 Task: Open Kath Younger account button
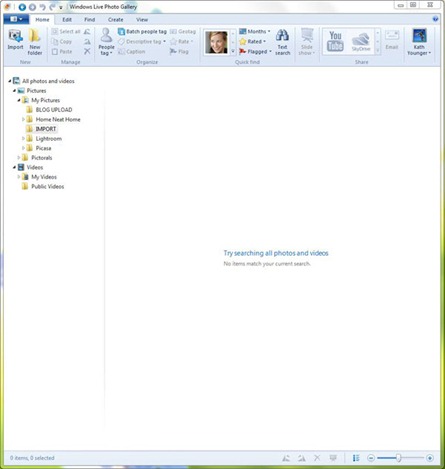click(419, 42)
